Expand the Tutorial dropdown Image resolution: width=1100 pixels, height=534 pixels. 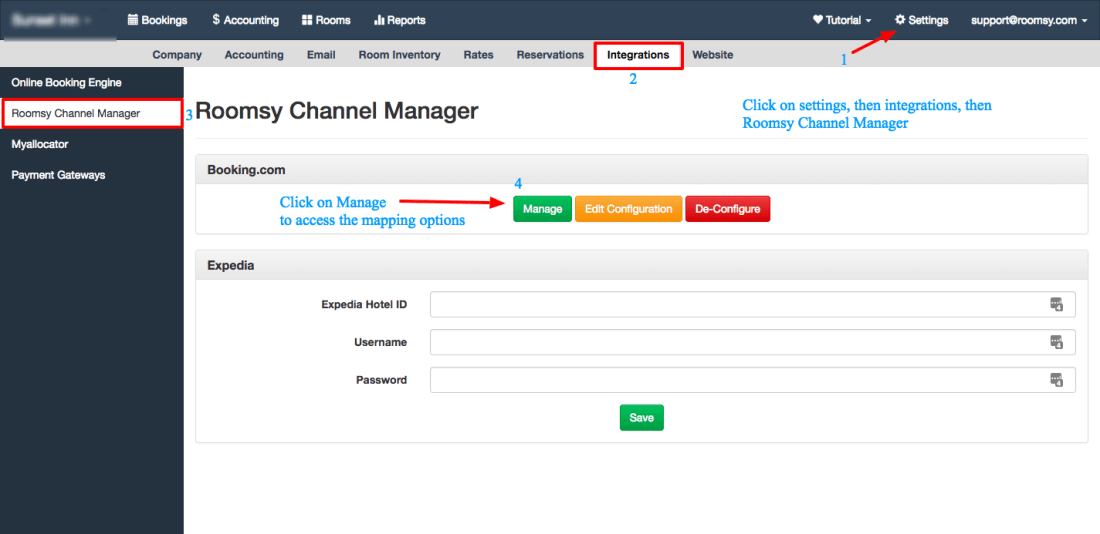click(x=842, y=20)
